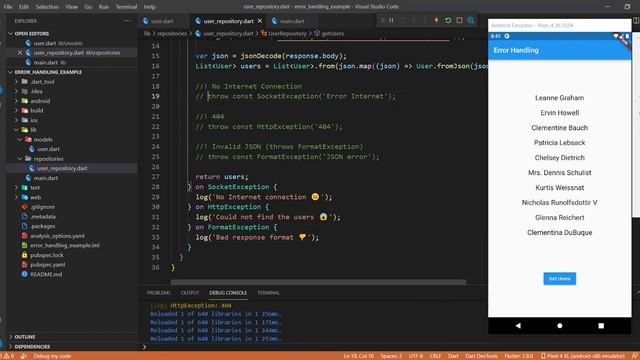Click the step out debug icon
Screen dimensions: 640x360
pos(425,20)
